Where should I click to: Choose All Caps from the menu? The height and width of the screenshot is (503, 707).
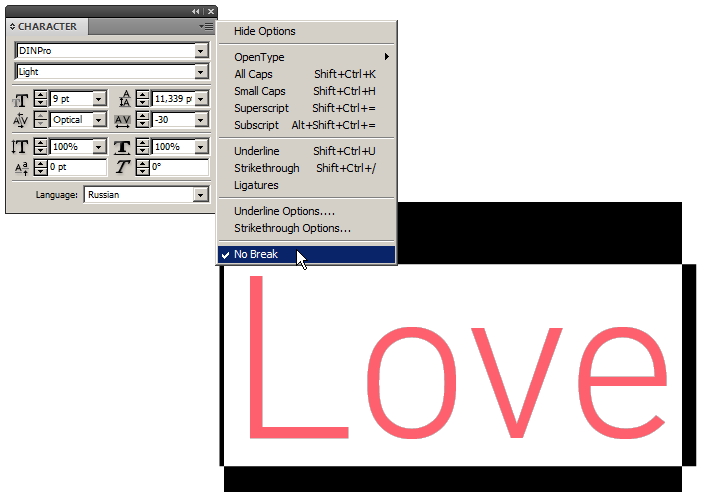coord(307,74)
